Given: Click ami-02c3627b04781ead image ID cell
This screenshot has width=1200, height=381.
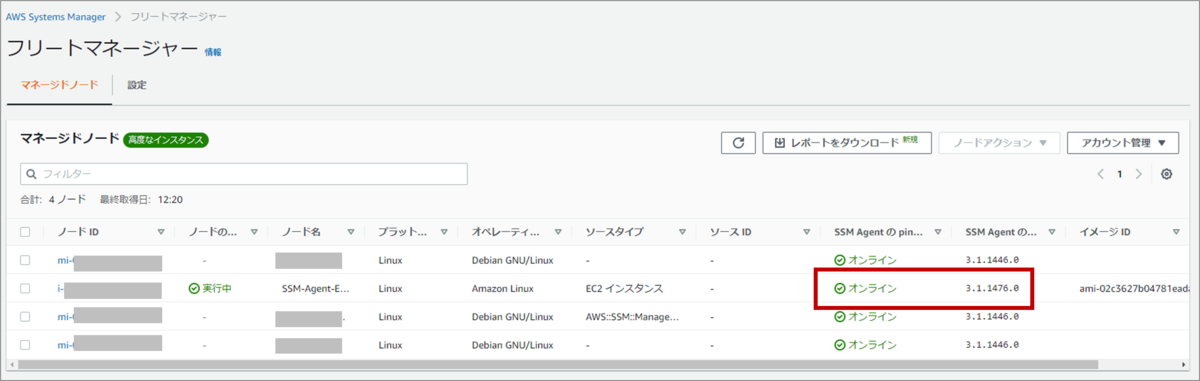Looking at the screenshot, I should (1136, 288).
